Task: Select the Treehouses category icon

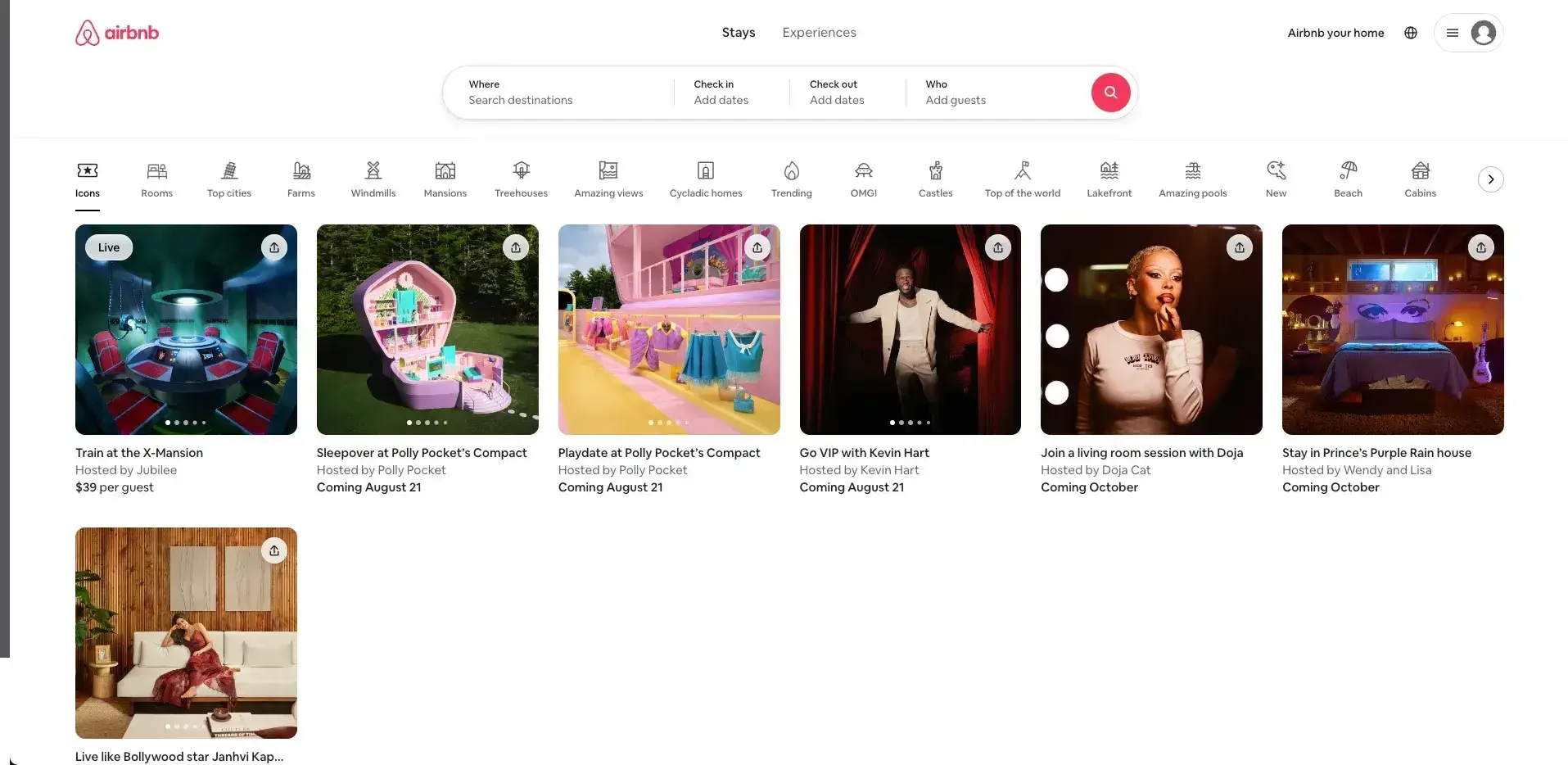Action: point(522,179)
